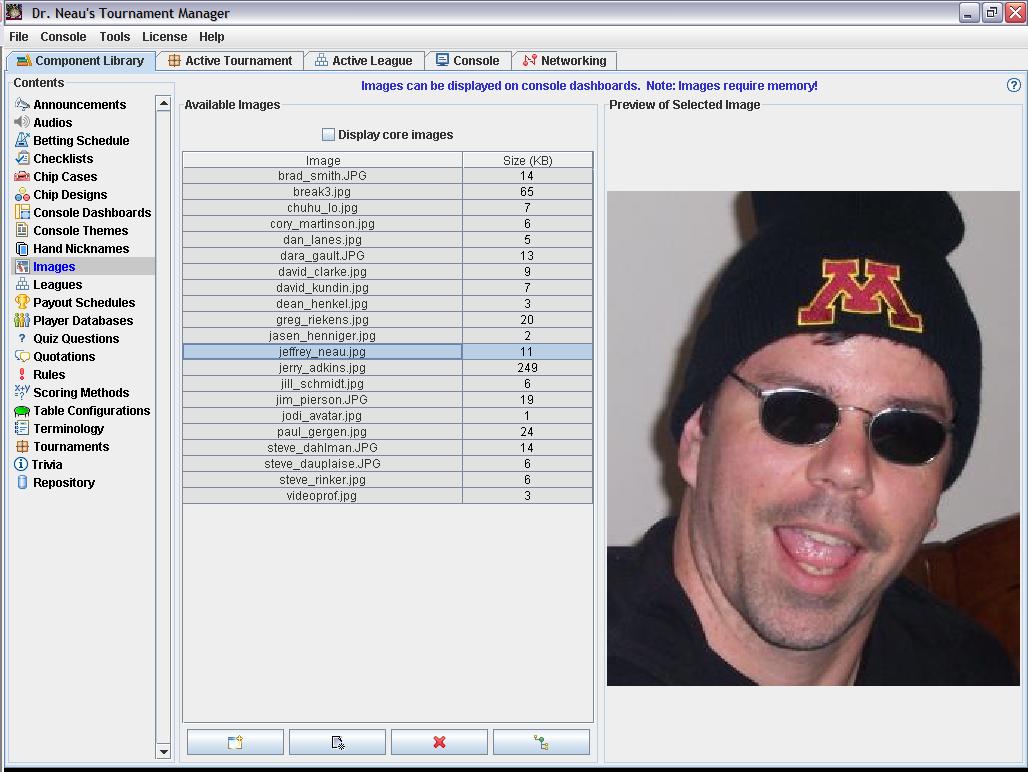Select cory_martinson.jpg in the list

point(387,223)
